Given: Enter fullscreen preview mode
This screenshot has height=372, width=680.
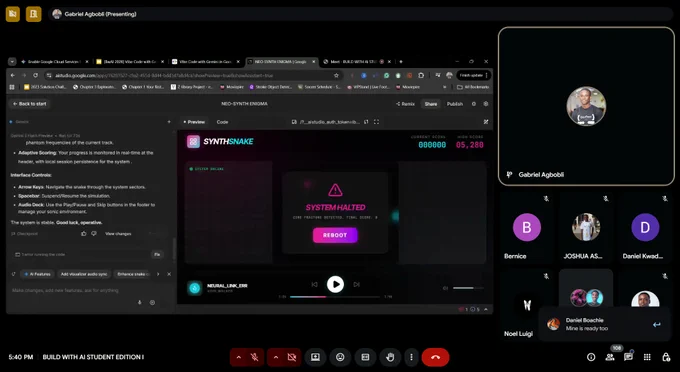Looking at the screenshot, I should [x=376, y=122].
